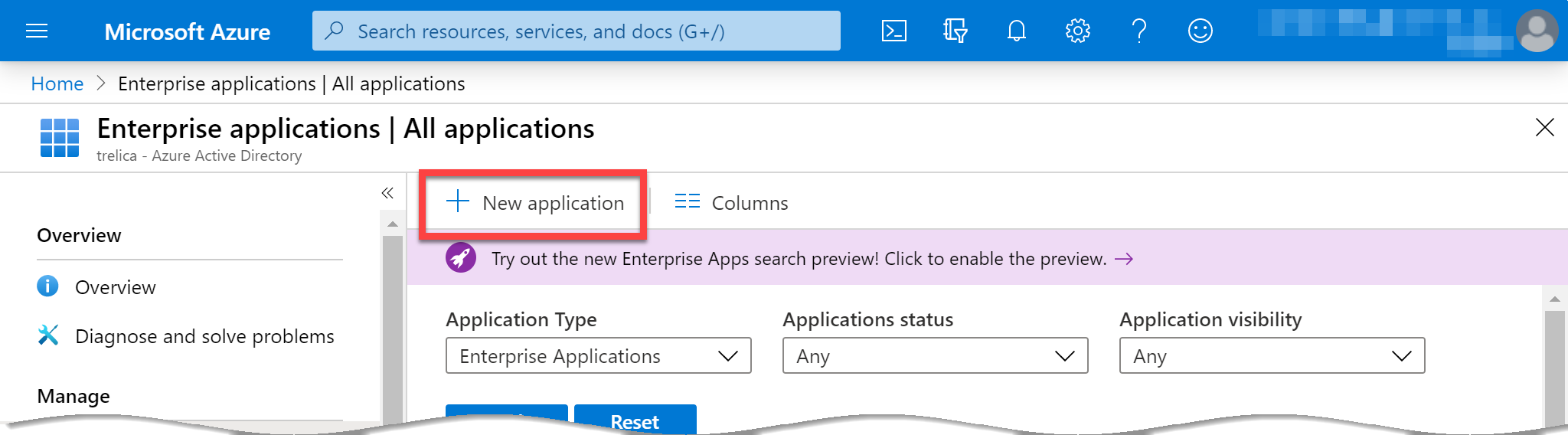Screen dimensions: 1568x435
Task: Click the search magnifier icon
Action: 334,31
